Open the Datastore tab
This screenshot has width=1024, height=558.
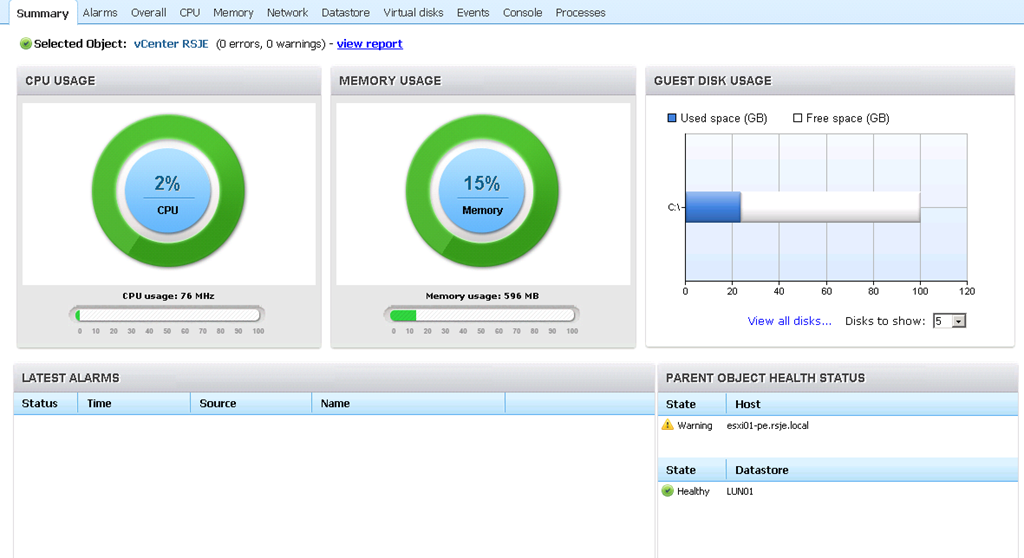[345, 13]
